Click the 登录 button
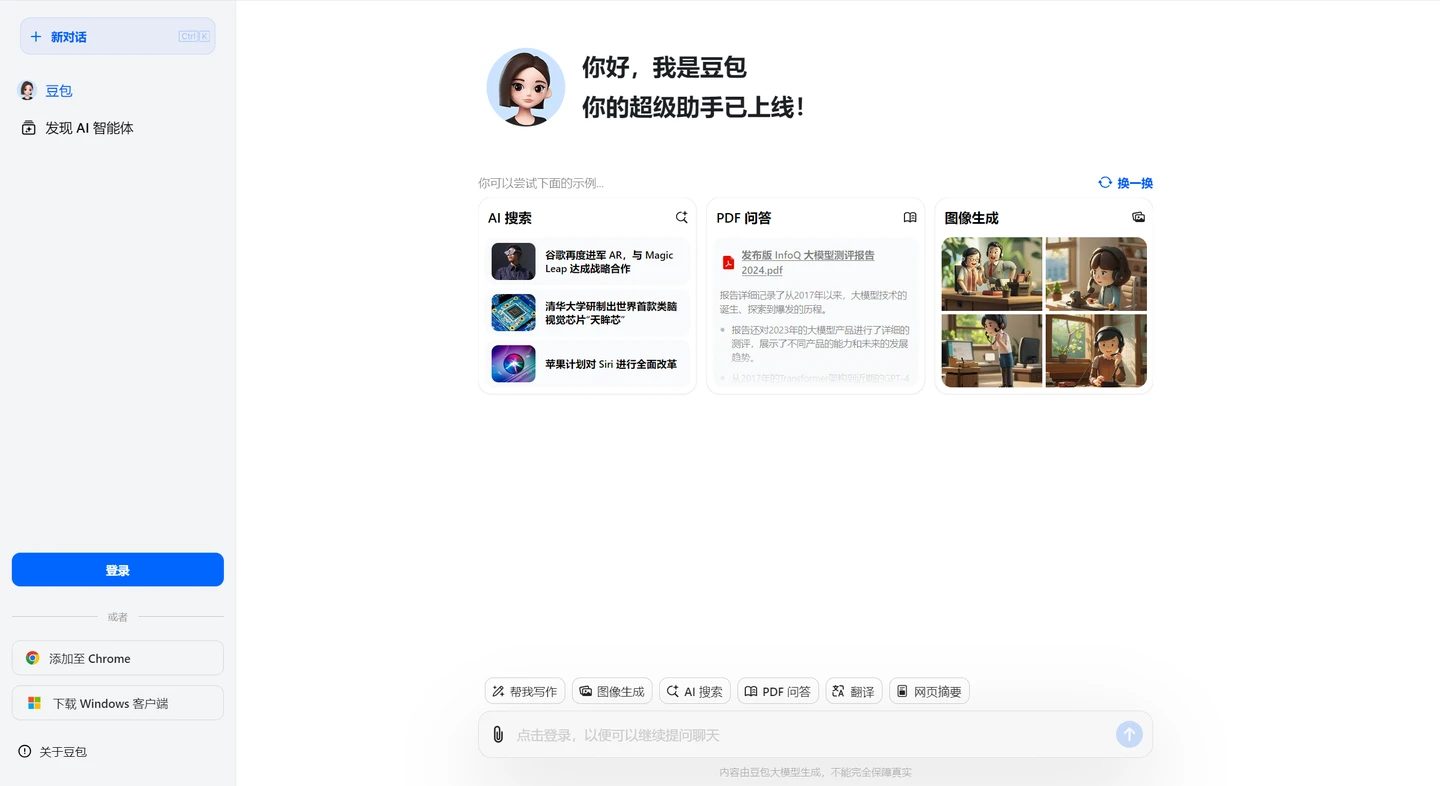The image size is (1440, 786). [117, 569]
